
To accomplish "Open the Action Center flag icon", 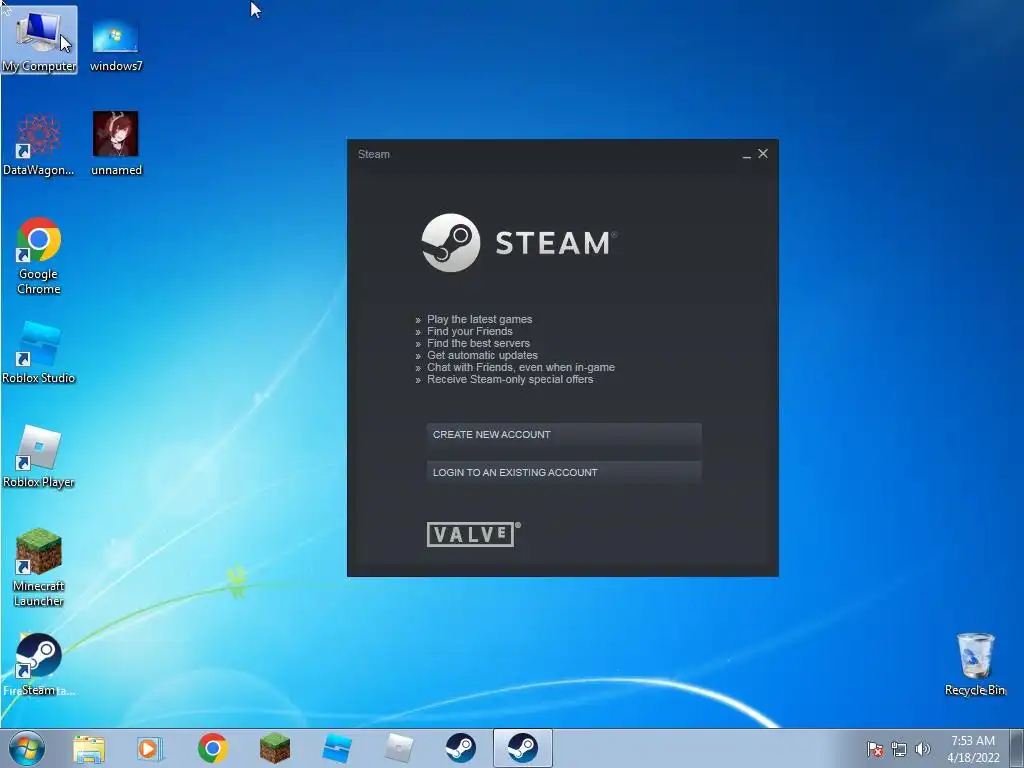I will (x=874, y=749).
